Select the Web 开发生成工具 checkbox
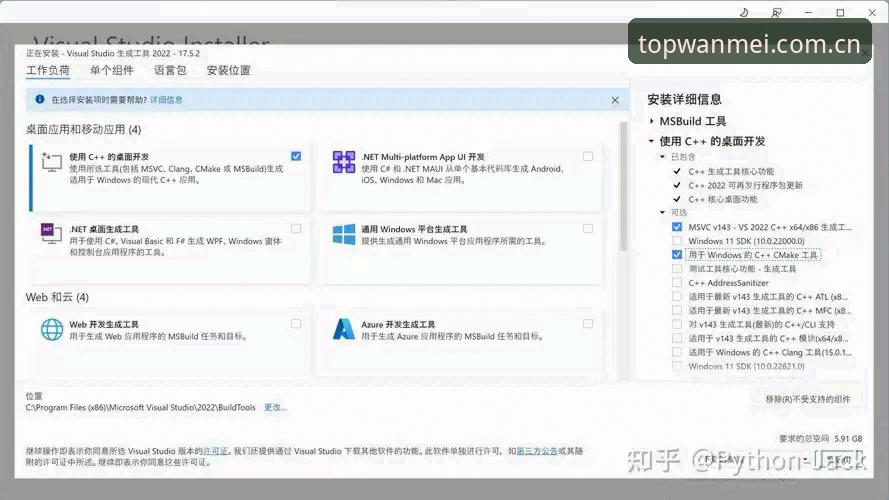This screenshot has width=889, height=500. (x=296, y=324)
